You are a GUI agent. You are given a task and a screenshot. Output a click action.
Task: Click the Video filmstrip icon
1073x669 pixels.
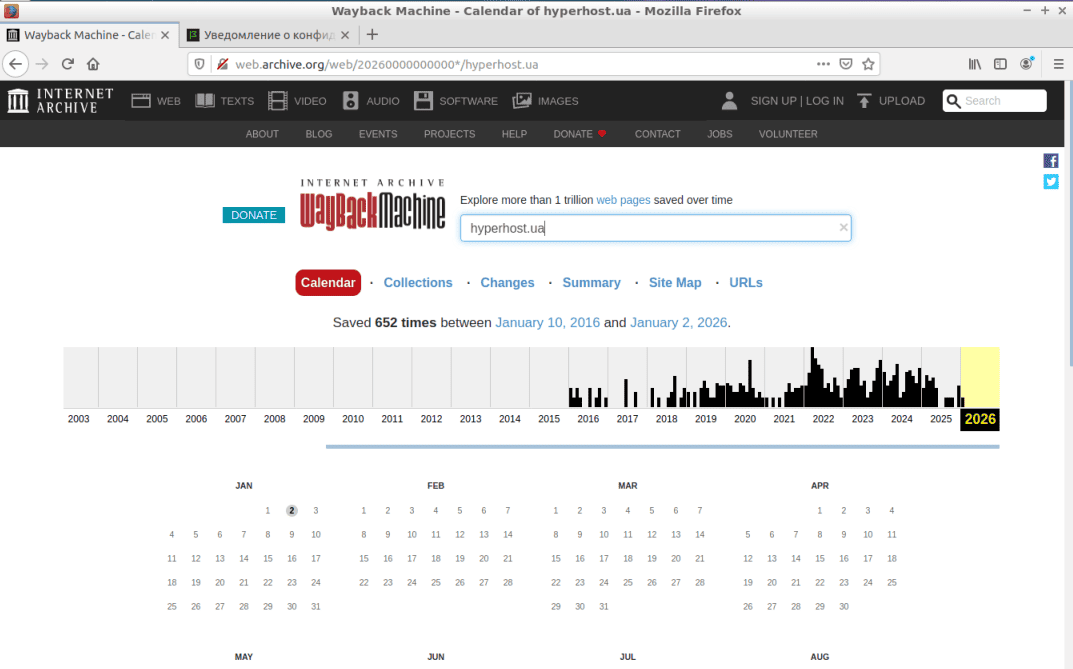click(277, 101)
